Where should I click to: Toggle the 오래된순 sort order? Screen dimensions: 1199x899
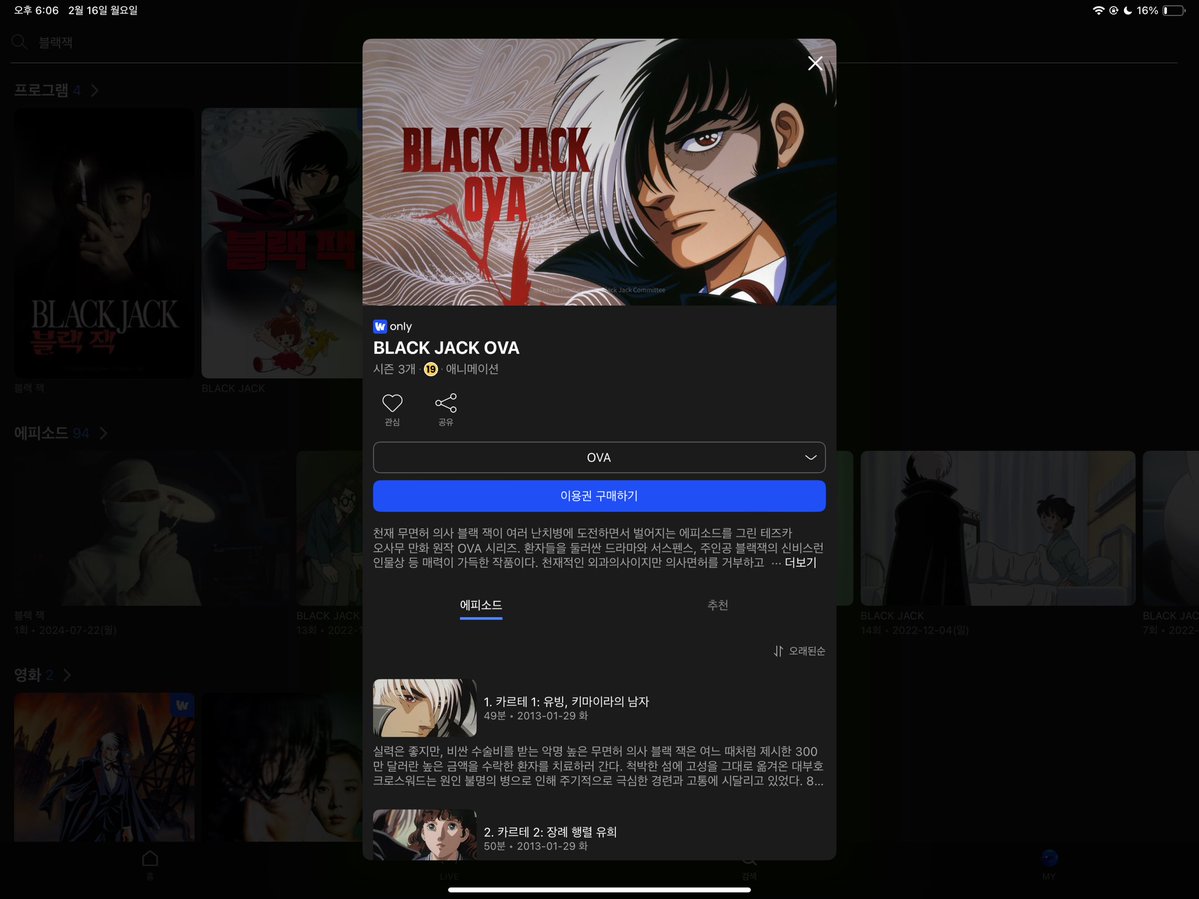click(799, 651)
